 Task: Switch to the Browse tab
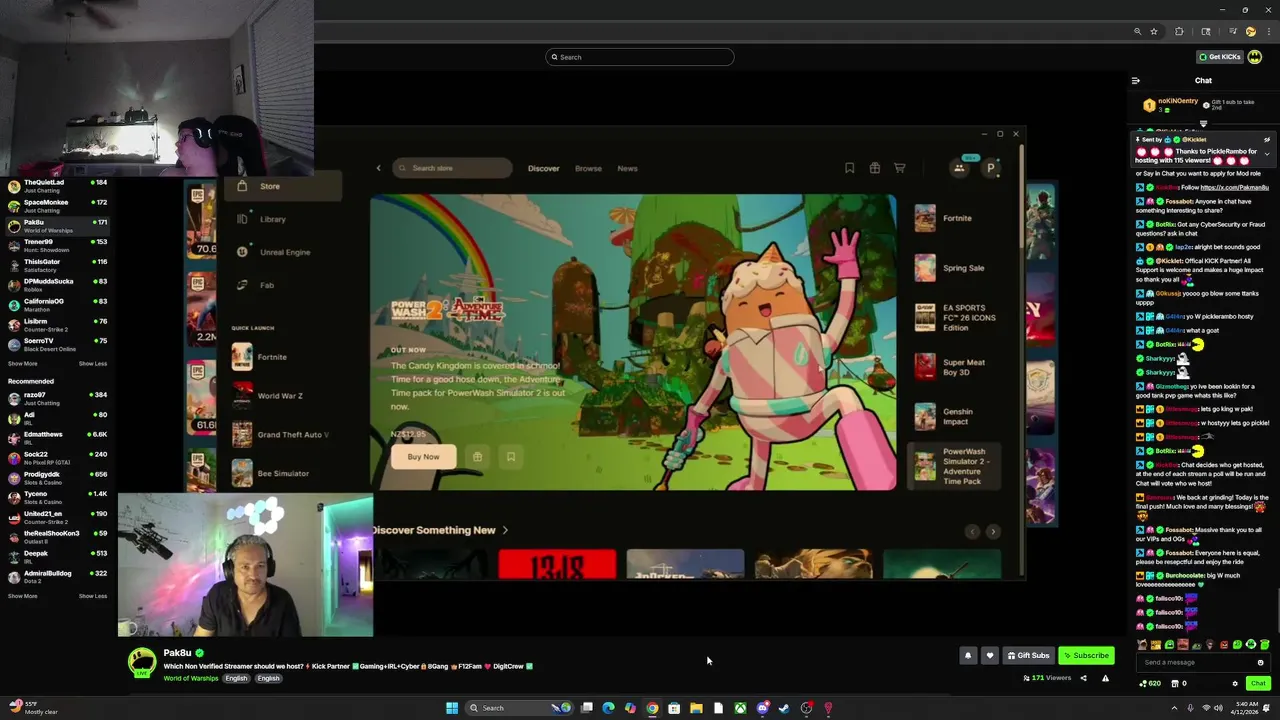[588, 168]
